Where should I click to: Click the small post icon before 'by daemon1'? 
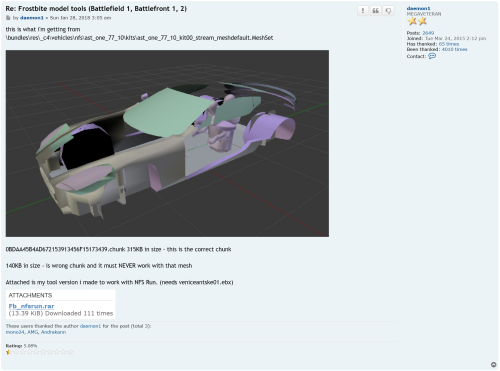[x=8, y=18]
